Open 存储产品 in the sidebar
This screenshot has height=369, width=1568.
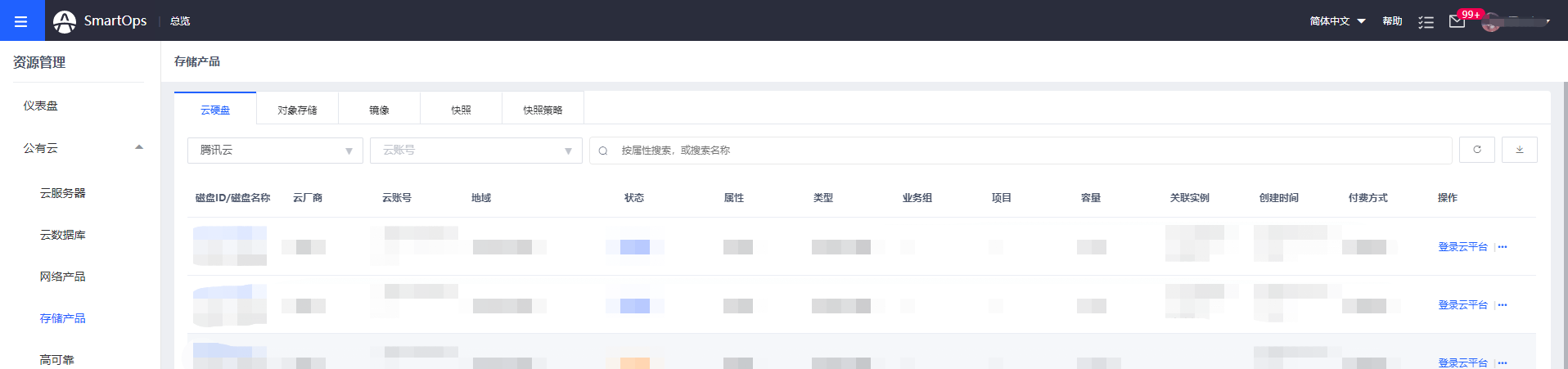63,318
